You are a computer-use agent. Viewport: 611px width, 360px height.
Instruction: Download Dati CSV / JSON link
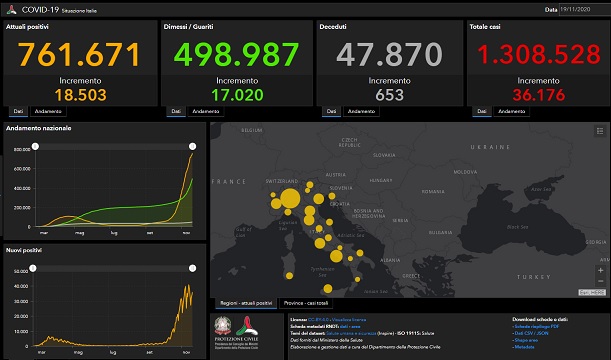pyautogui.click(x=532, y=334)
